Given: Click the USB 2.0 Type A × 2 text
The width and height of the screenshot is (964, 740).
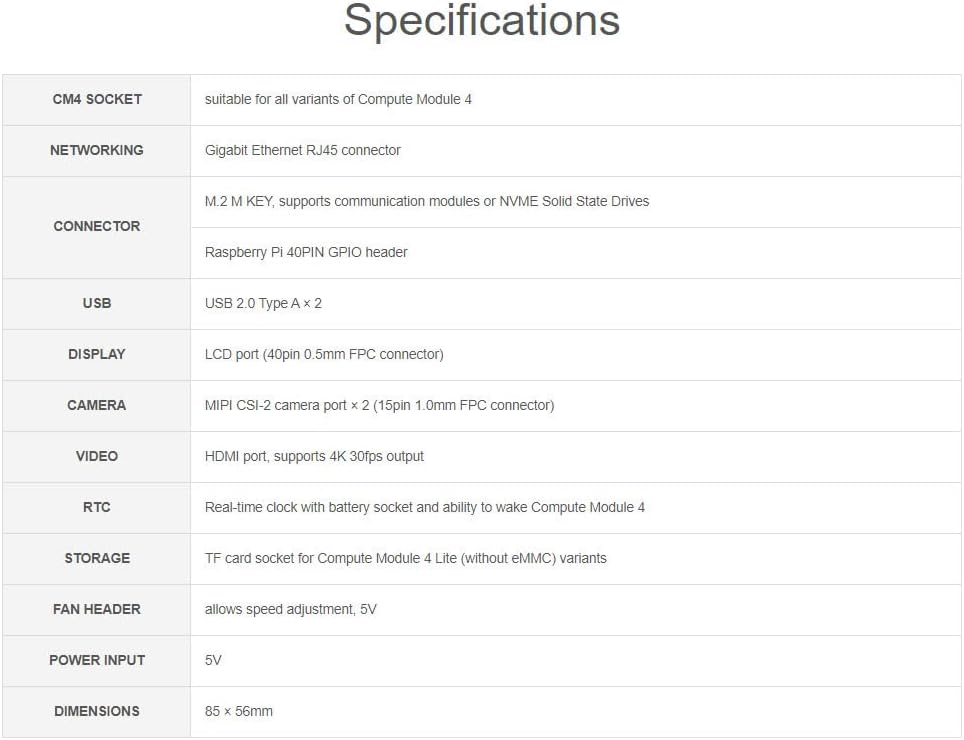Looking at the screenshot, I should [263, 303].
